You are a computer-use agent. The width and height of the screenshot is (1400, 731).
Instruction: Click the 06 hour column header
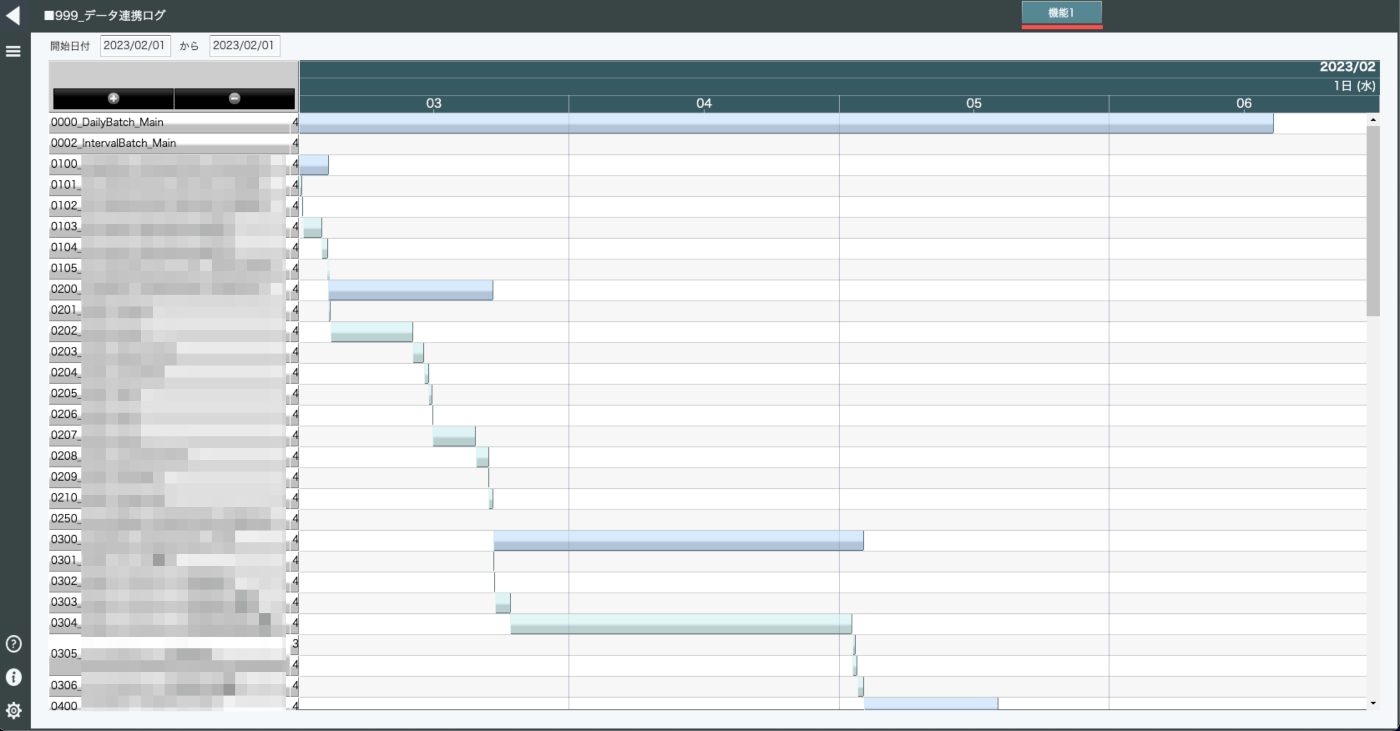tap(1244, 104)
